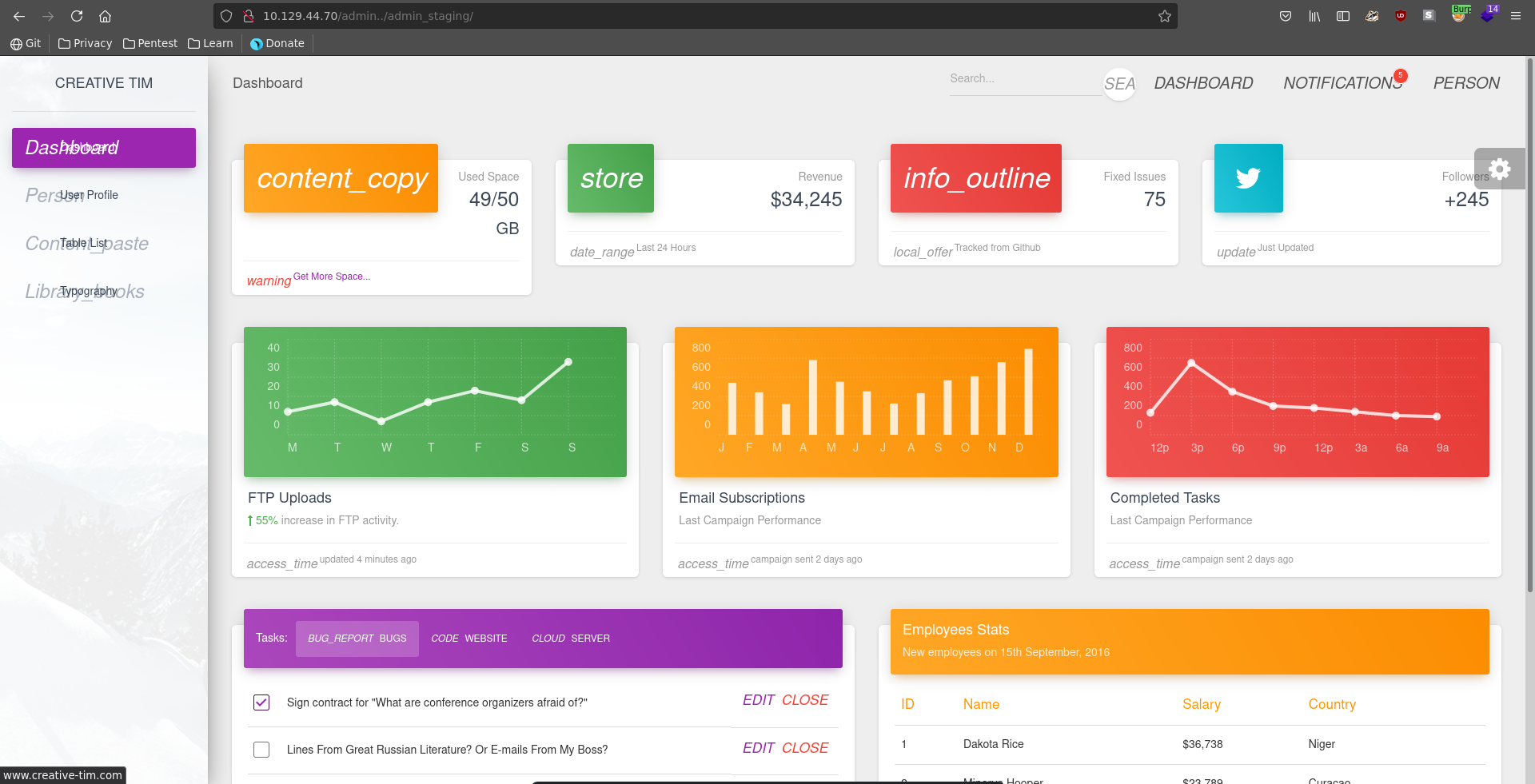Click the Twitter bird icon card
Screen dimensions: 1535x784
tap(1248, 178)
